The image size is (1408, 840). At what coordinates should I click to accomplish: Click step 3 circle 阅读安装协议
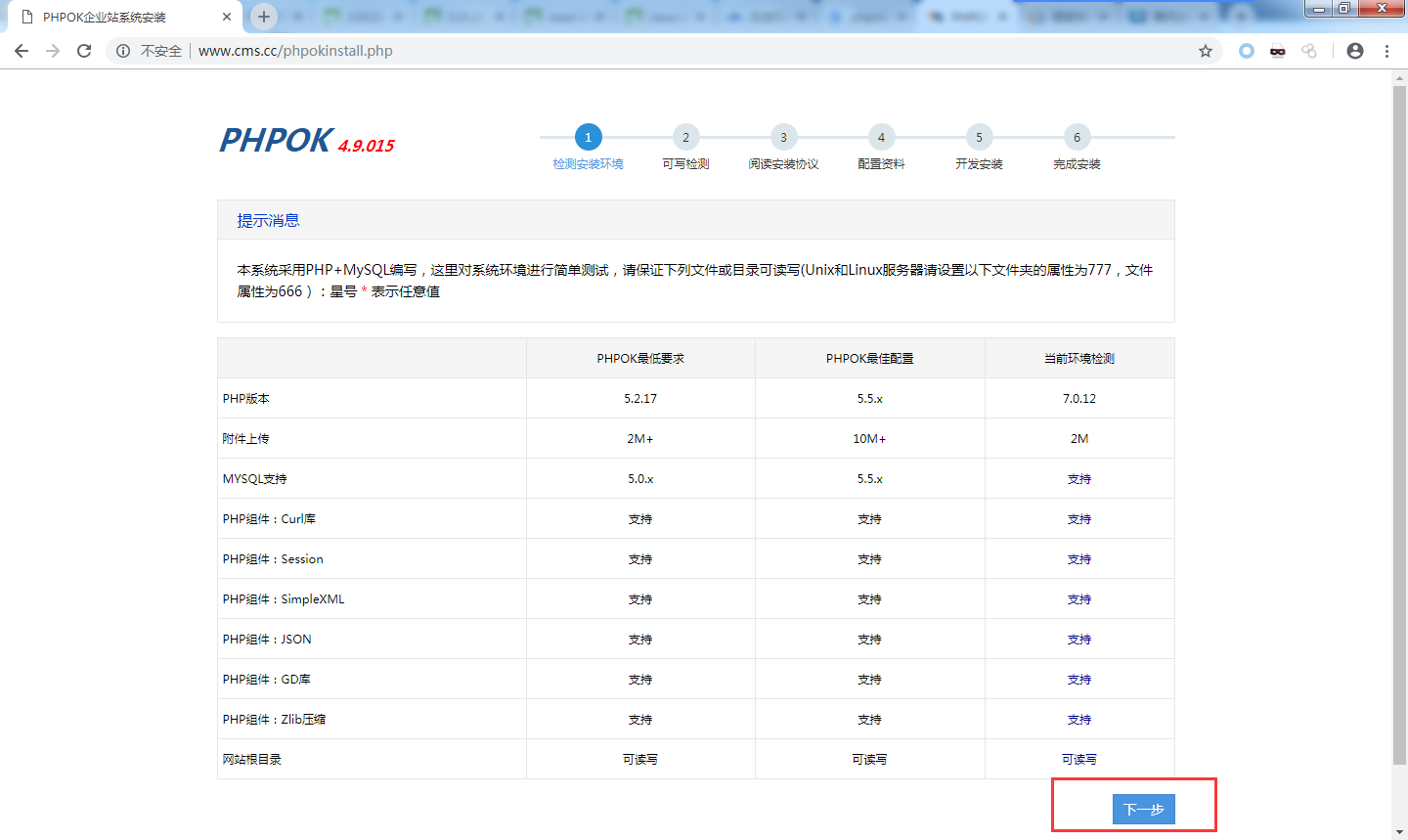pos(783,137)
